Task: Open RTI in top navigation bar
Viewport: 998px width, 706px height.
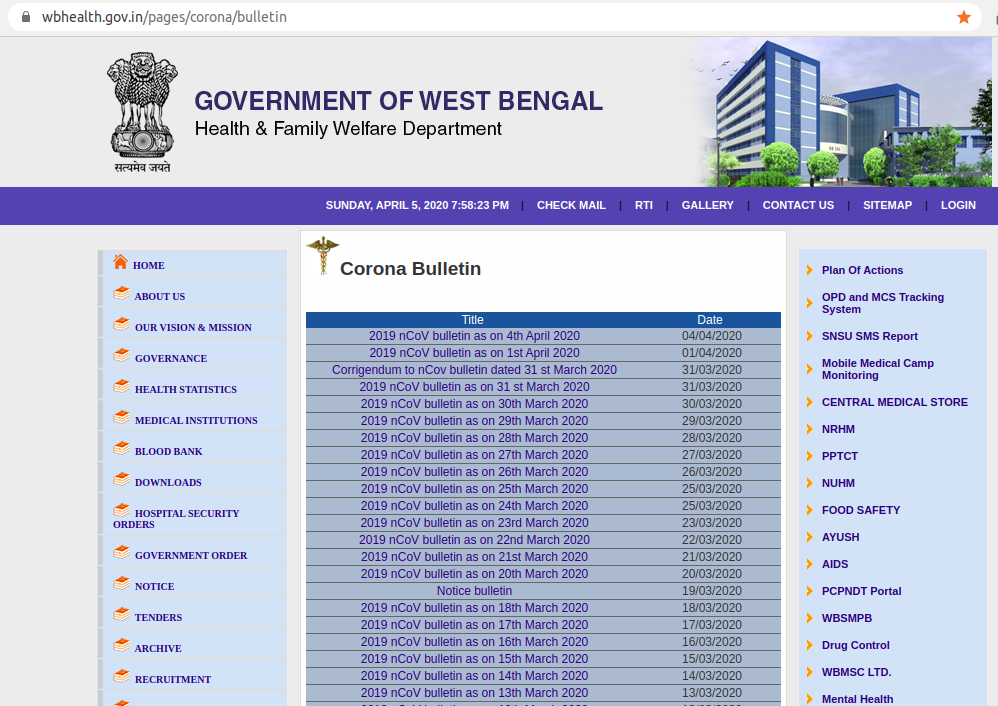Action: click(x=643, y=205)
